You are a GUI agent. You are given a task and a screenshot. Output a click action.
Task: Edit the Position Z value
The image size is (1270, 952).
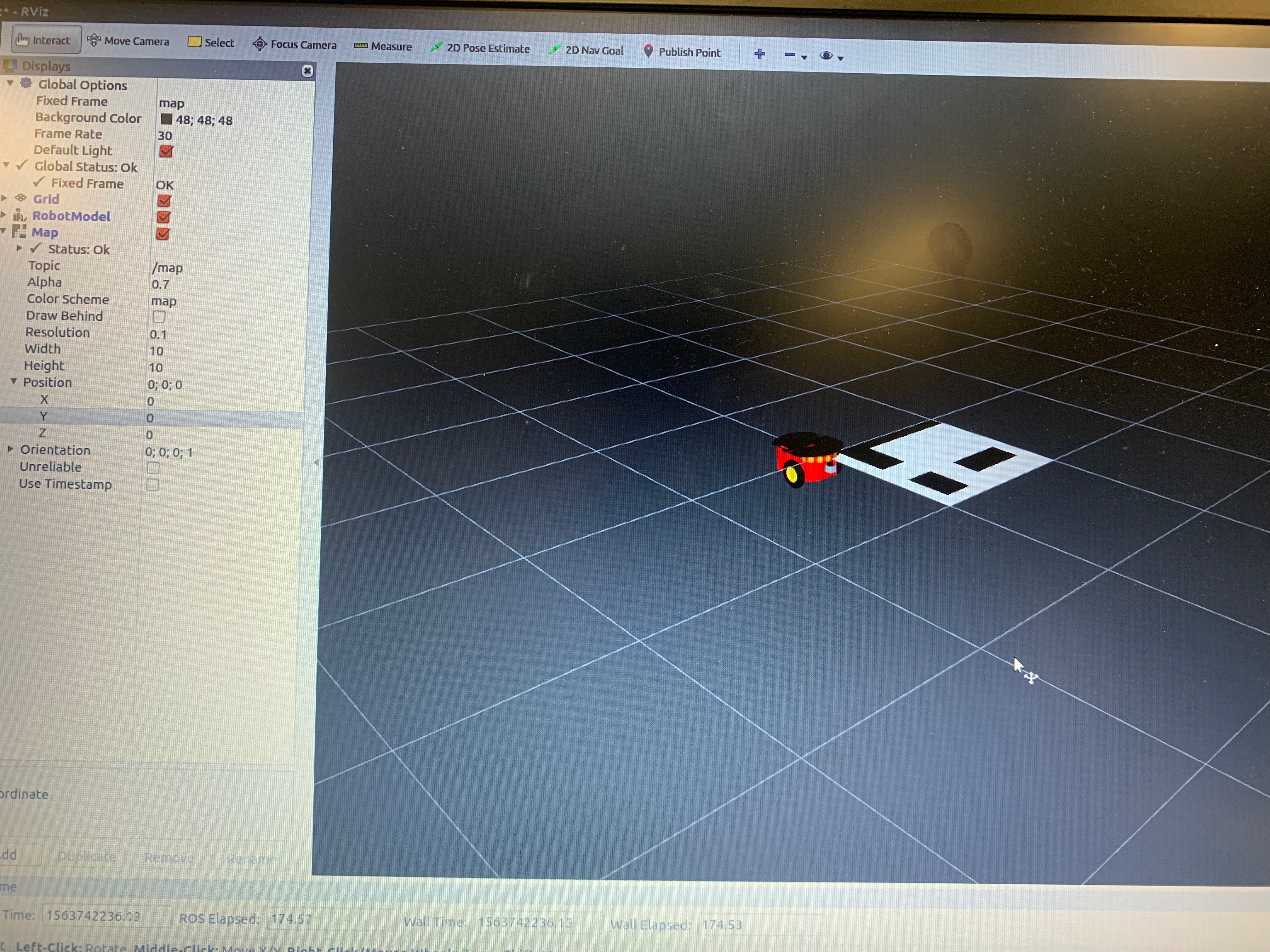click(x=149, y=435)
